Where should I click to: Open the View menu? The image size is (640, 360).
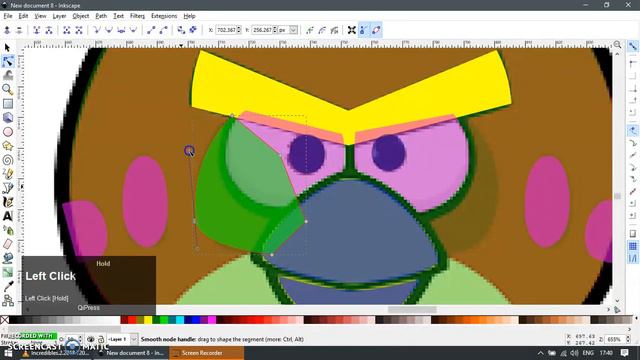[x=40, y=16]
